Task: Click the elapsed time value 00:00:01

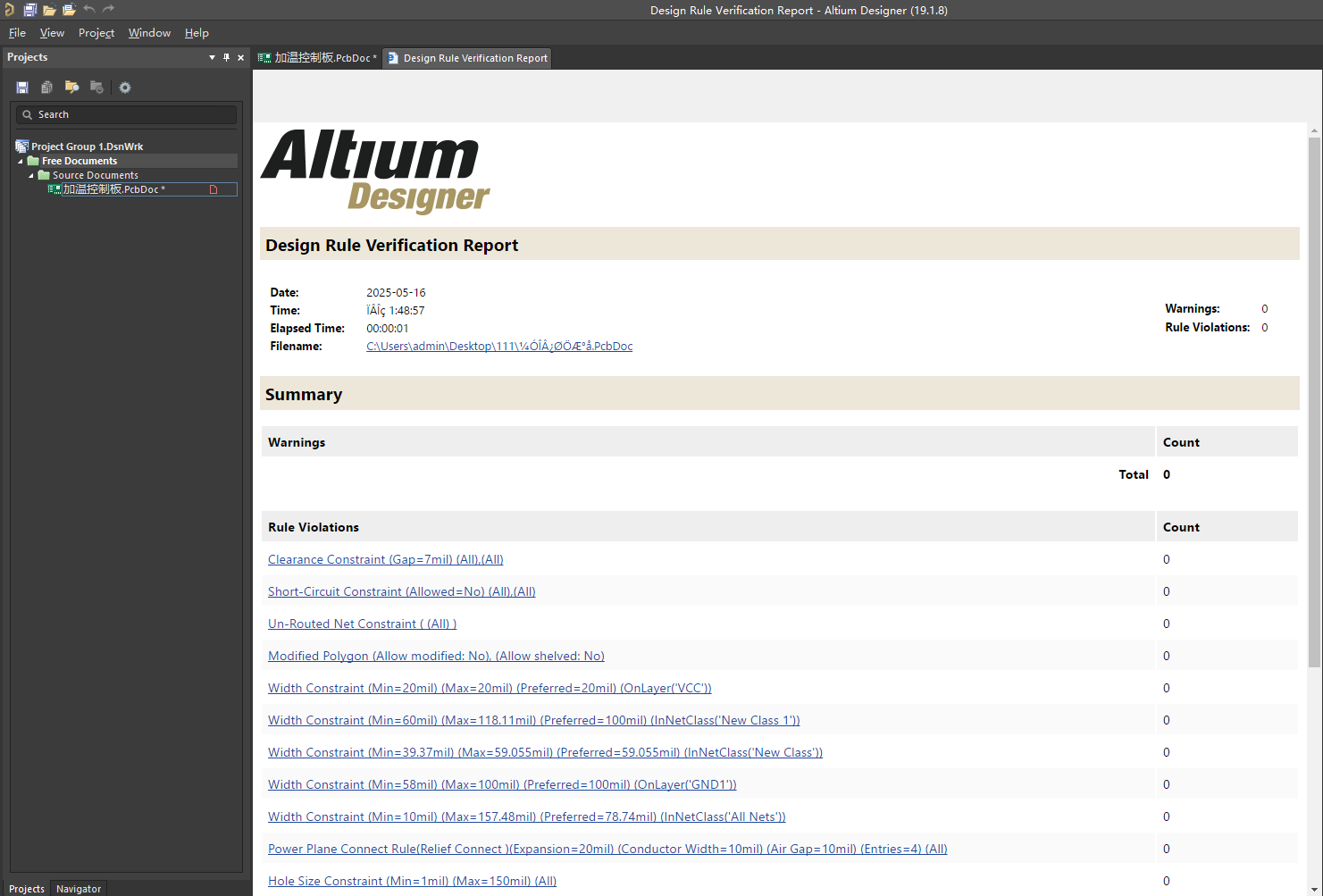Action: point(388,329)
